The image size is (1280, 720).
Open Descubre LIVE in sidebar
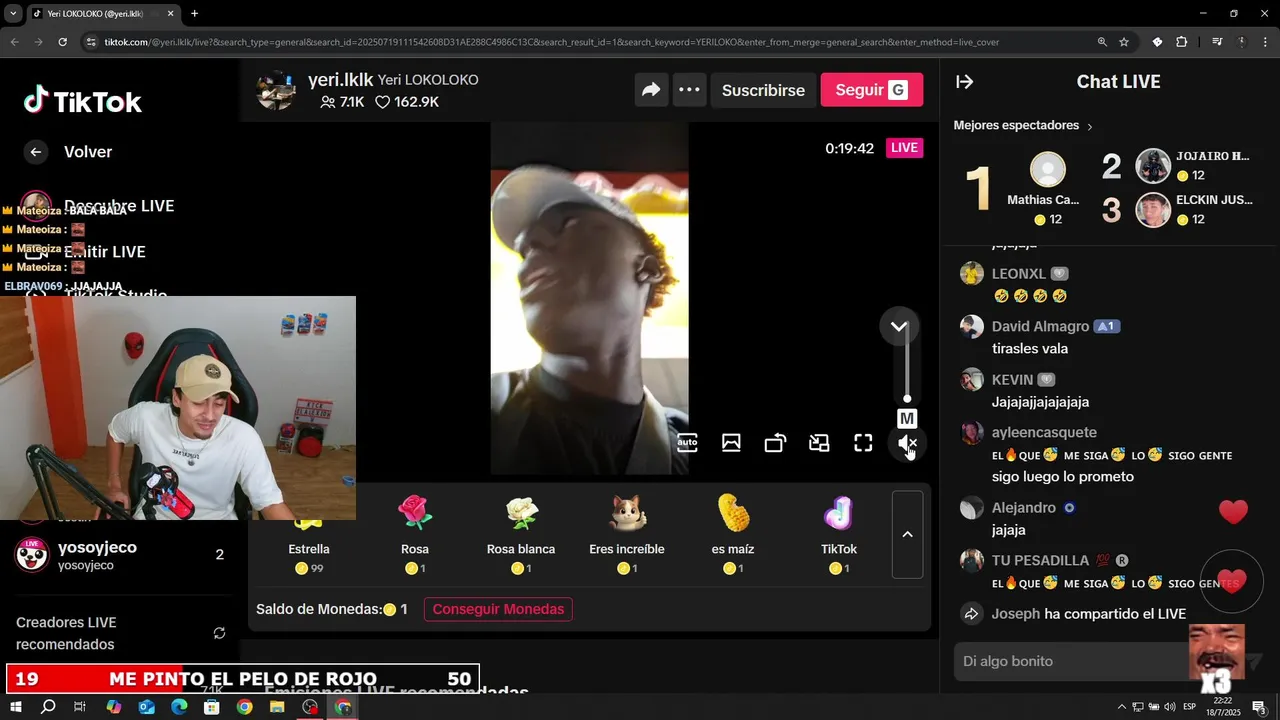(119, 206)
